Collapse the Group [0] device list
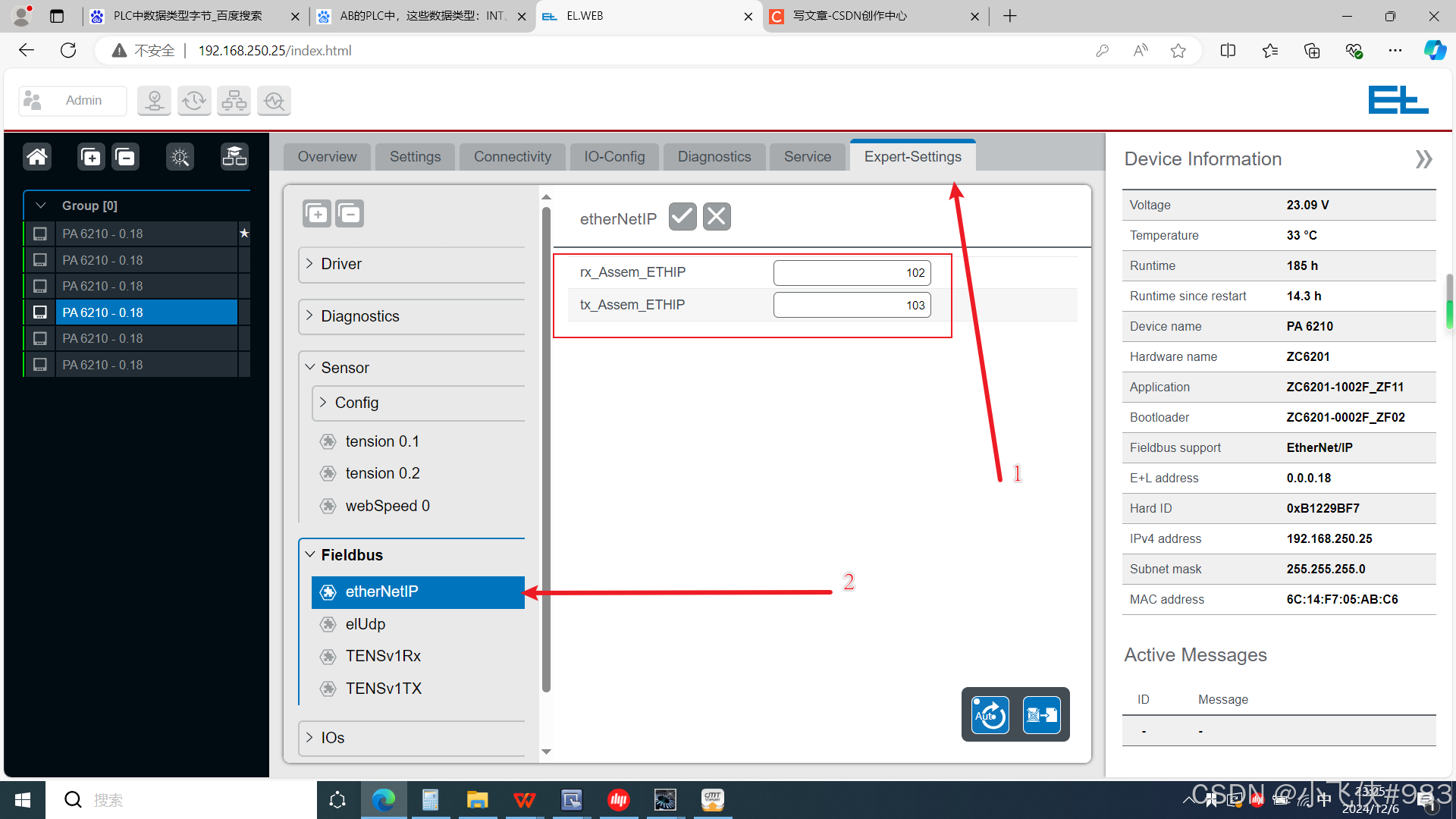 [41, 206]
